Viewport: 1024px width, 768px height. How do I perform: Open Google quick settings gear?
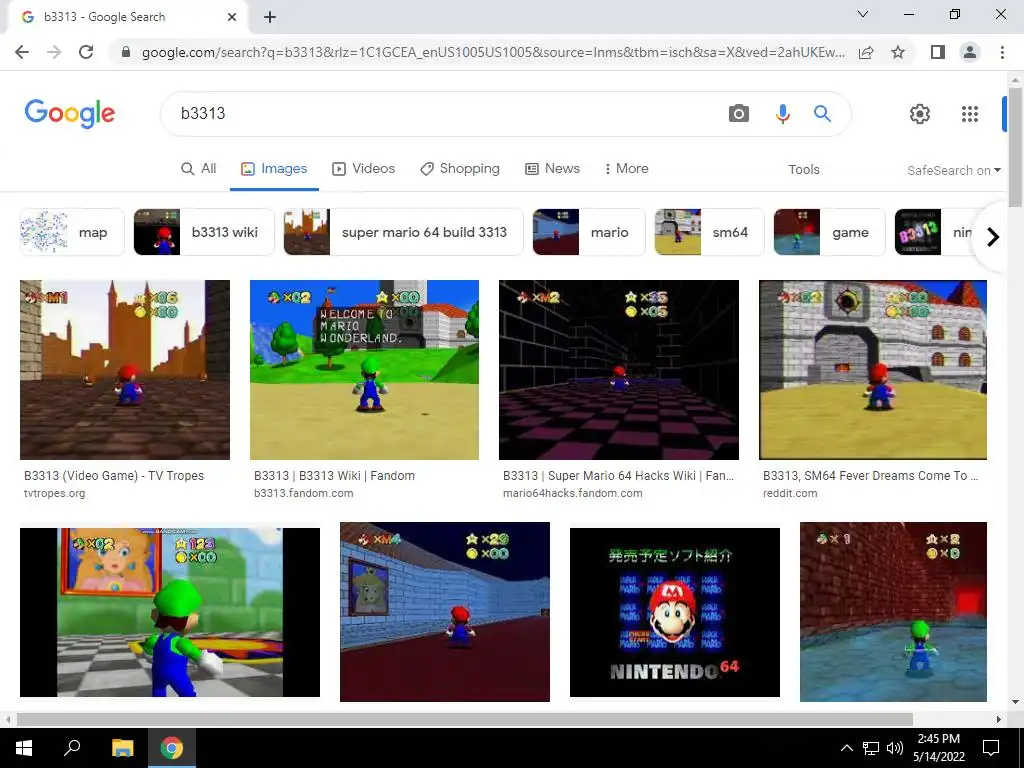[920, 114]
